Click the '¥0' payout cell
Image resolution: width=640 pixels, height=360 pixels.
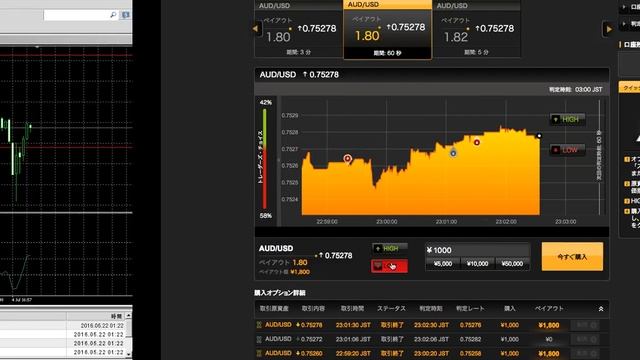(x=549, y=339)
